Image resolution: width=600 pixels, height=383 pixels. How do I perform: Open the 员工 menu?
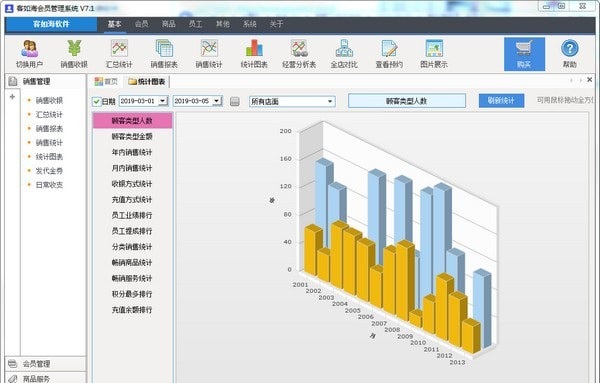[x=195, y=24]
